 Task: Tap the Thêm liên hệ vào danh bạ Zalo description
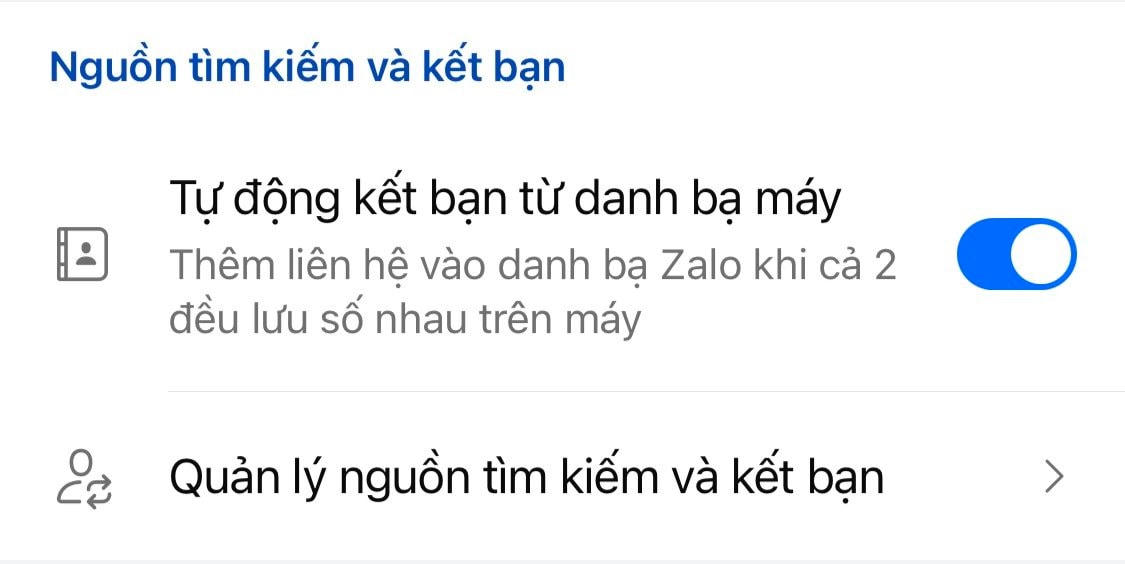coord(532,267)
